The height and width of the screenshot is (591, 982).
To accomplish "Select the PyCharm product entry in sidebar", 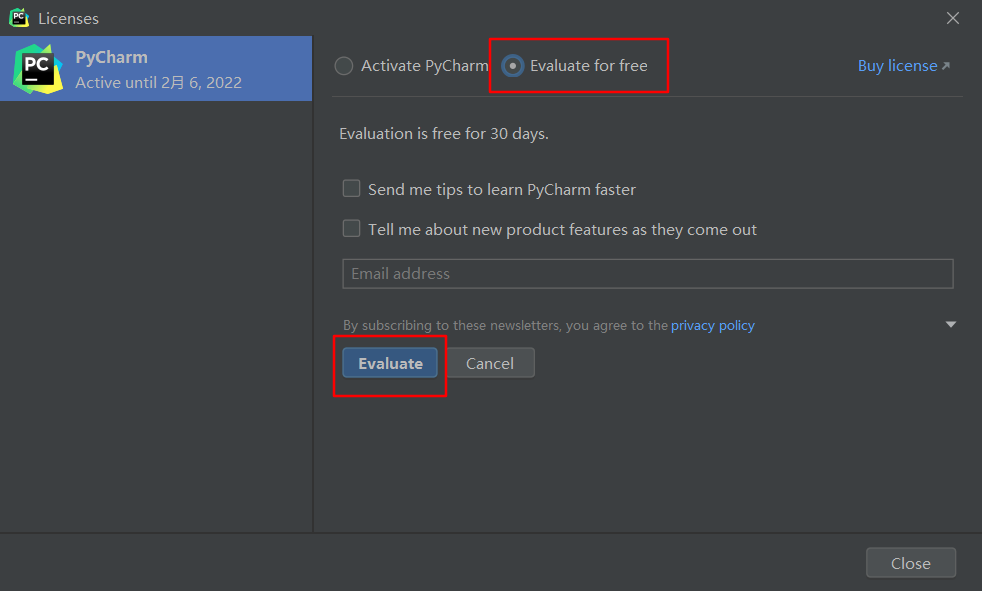I will tap(156, 69).
